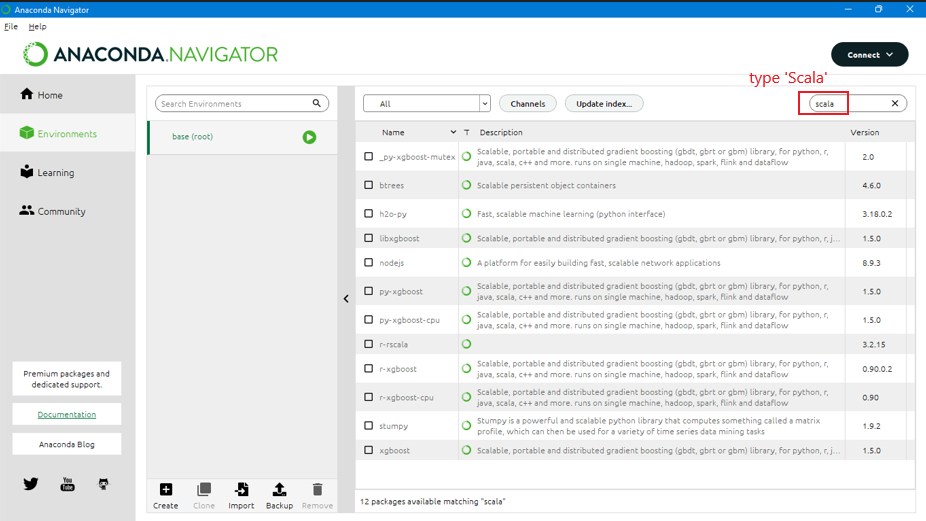The image size is (926, 521).
Task: Open the Documentation link
Action: click(x=67, y=414)
